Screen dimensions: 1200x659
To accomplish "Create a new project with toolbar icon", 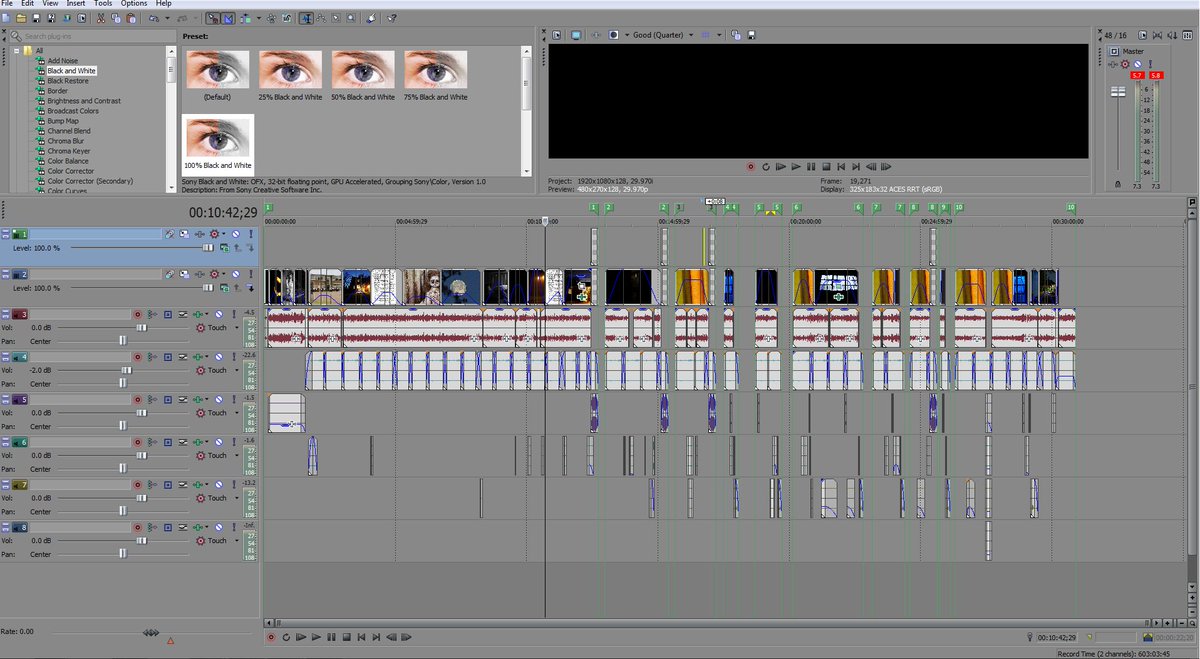I will (x=6, y=18).
